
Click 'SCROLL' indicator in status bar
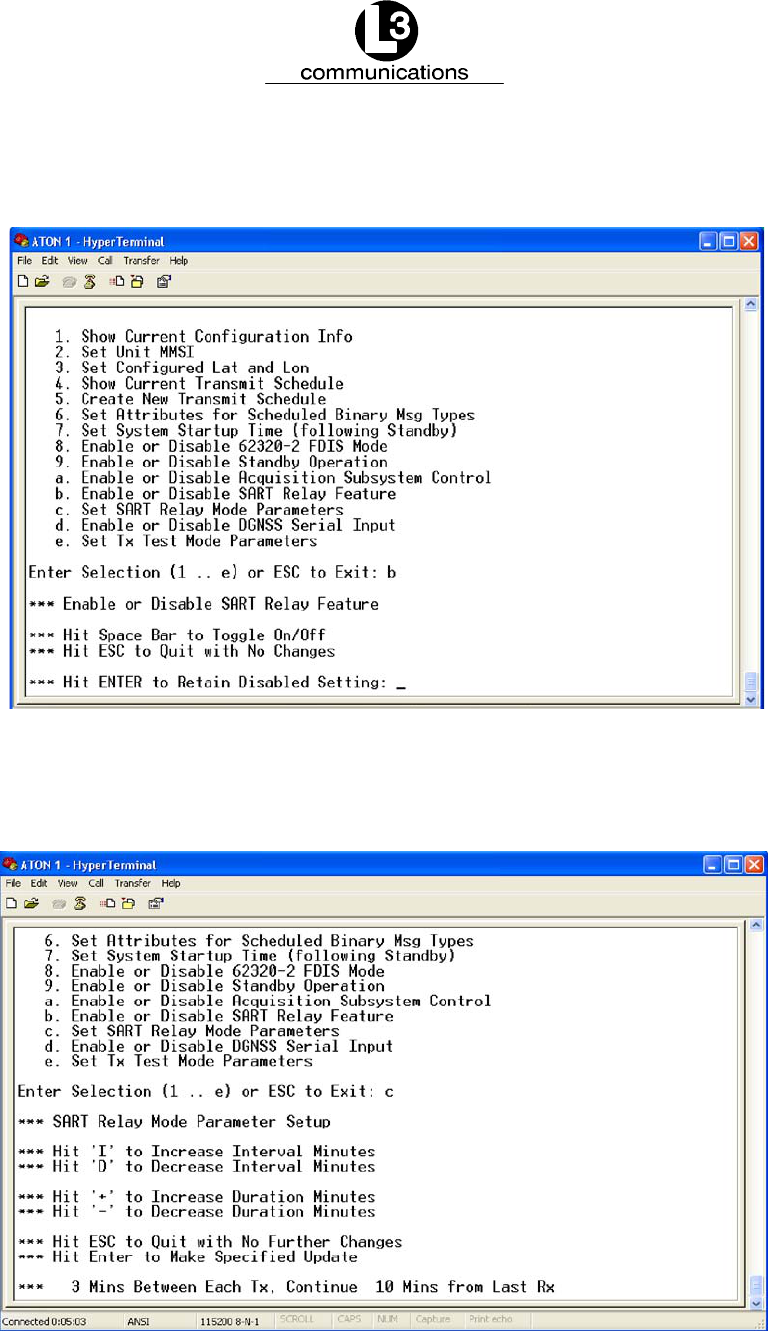(297, 1321)
